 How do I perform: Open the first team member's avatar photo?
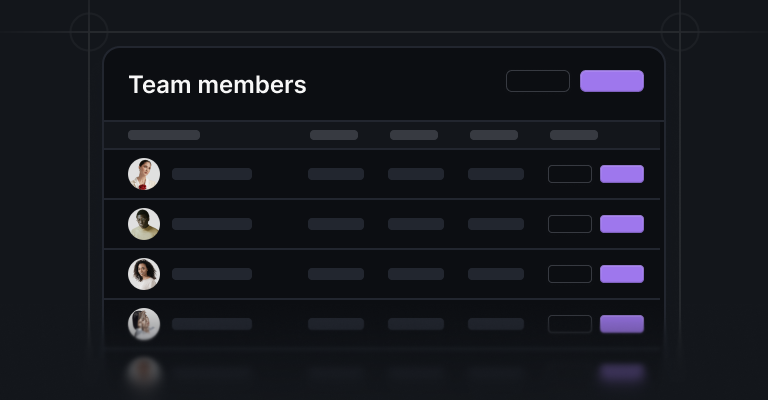tap(144, 174)
